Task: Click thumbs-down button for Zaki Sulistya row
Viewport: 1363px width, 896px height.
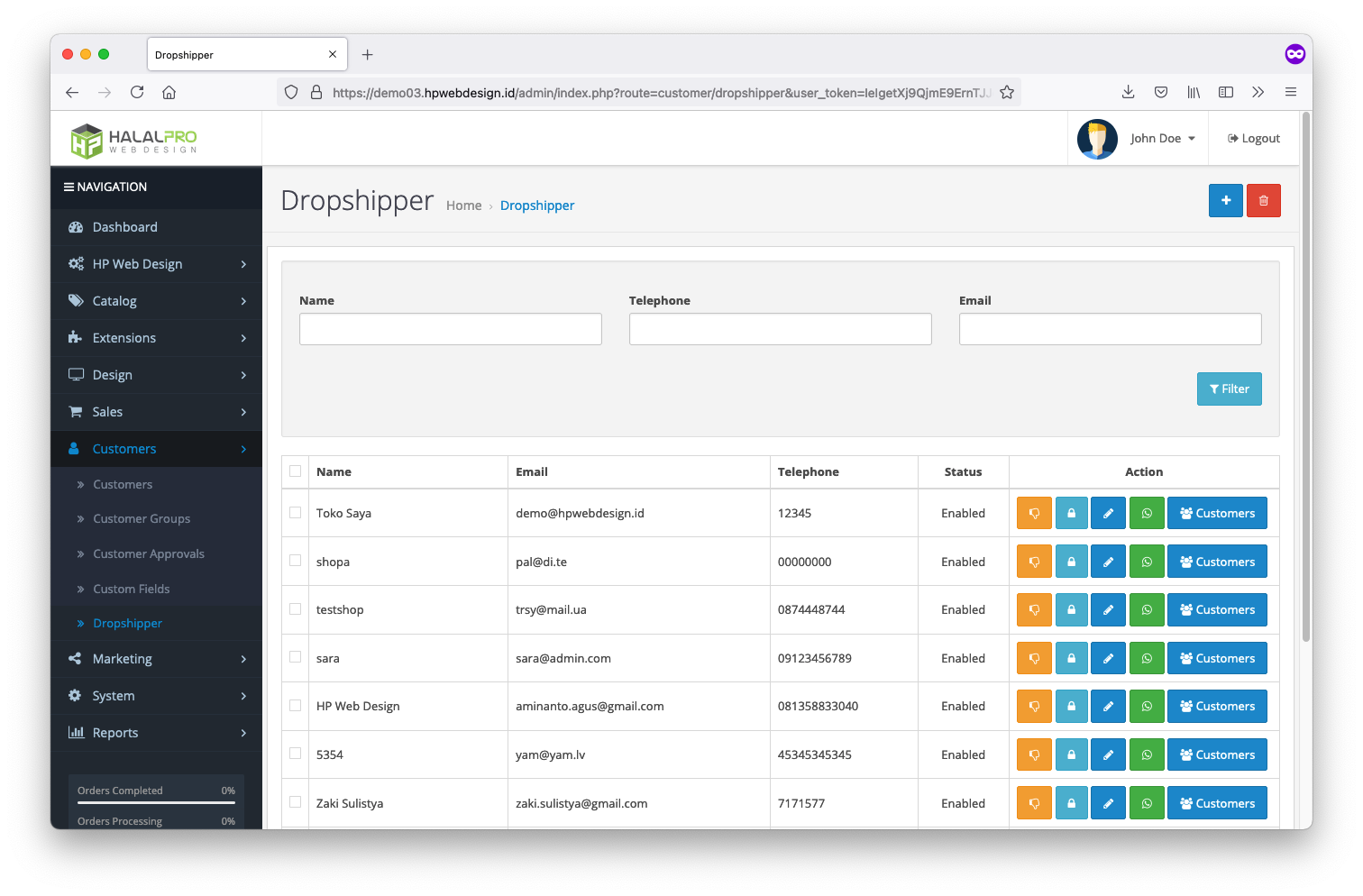Action: (1034, 803)
